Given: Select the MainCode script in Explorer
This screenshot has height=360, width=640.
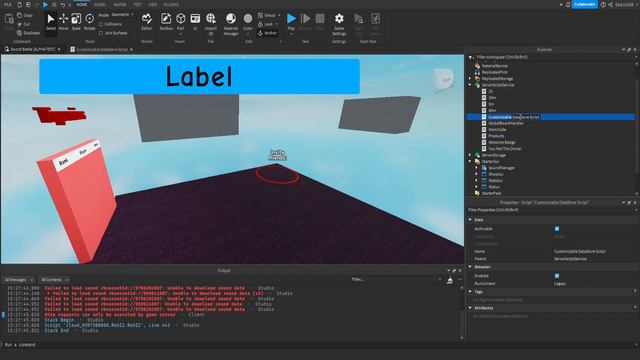Looking at the screenshot, I should point(497,129).
